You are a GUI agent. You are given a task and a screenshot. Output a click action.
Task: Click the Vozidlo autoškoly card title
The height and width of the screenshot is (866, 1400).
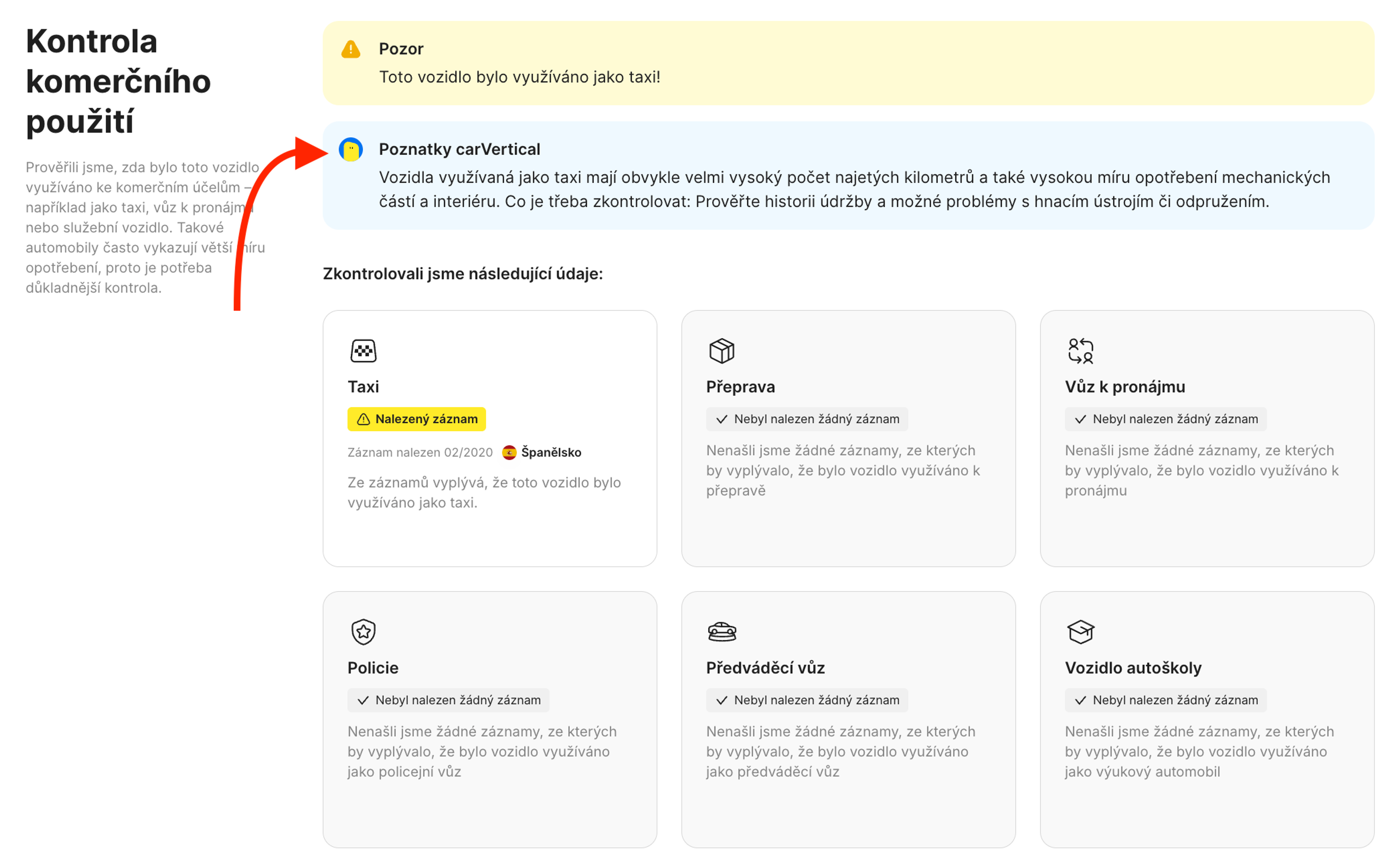[x=1133, y=668]
